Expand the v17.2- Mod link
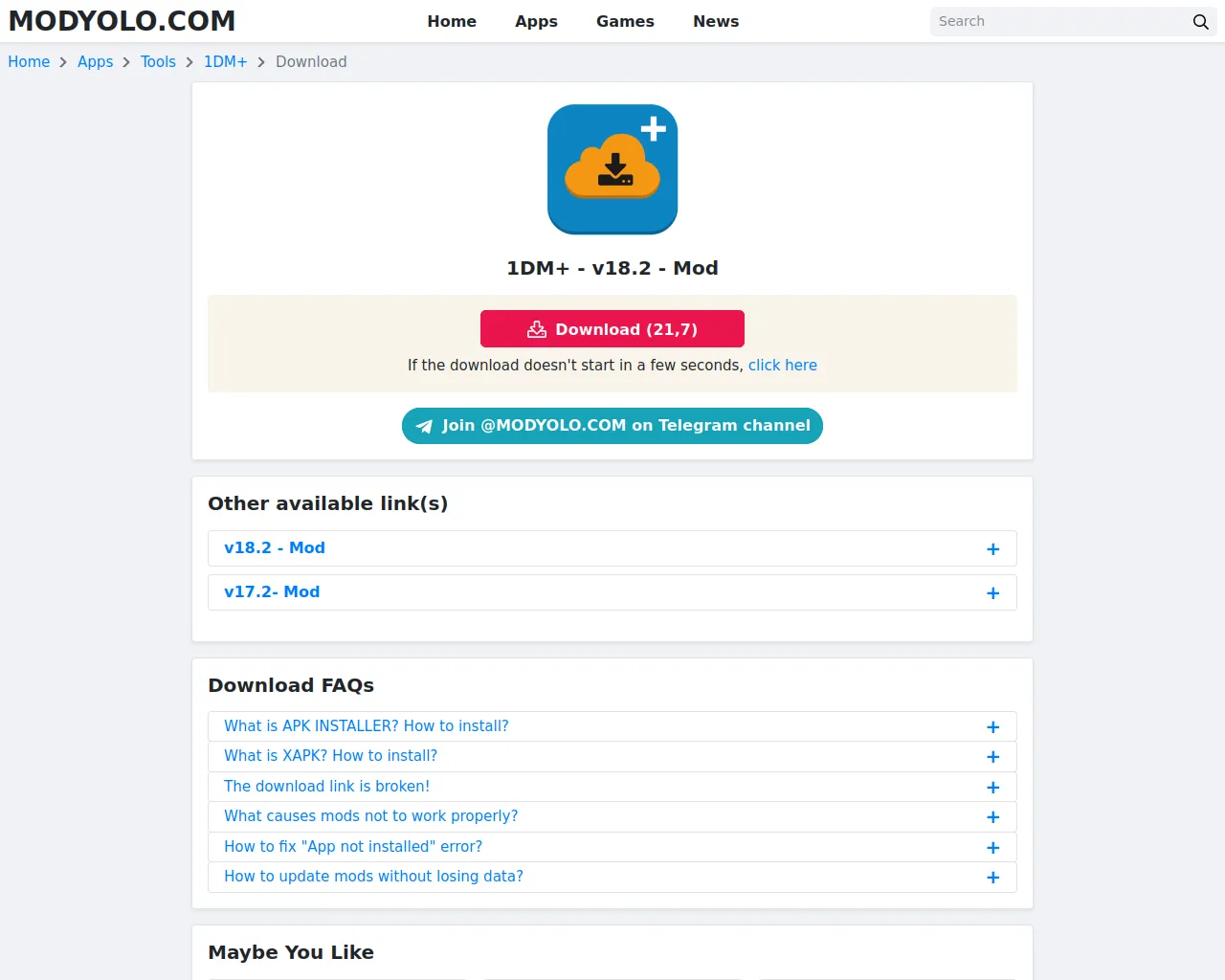 pyautogui.click(x=612, y=592)
